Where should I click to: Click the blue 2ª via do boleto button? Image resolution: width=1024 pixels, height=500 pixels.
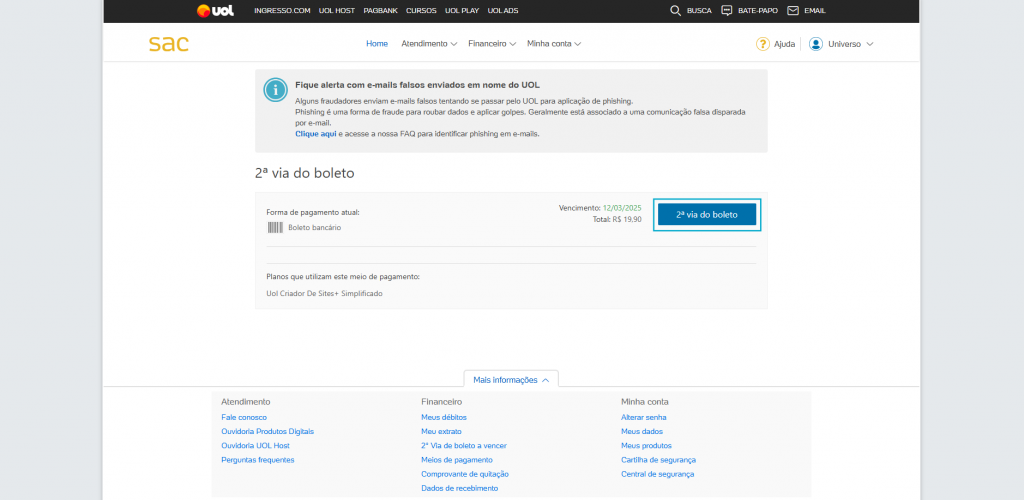707,214
